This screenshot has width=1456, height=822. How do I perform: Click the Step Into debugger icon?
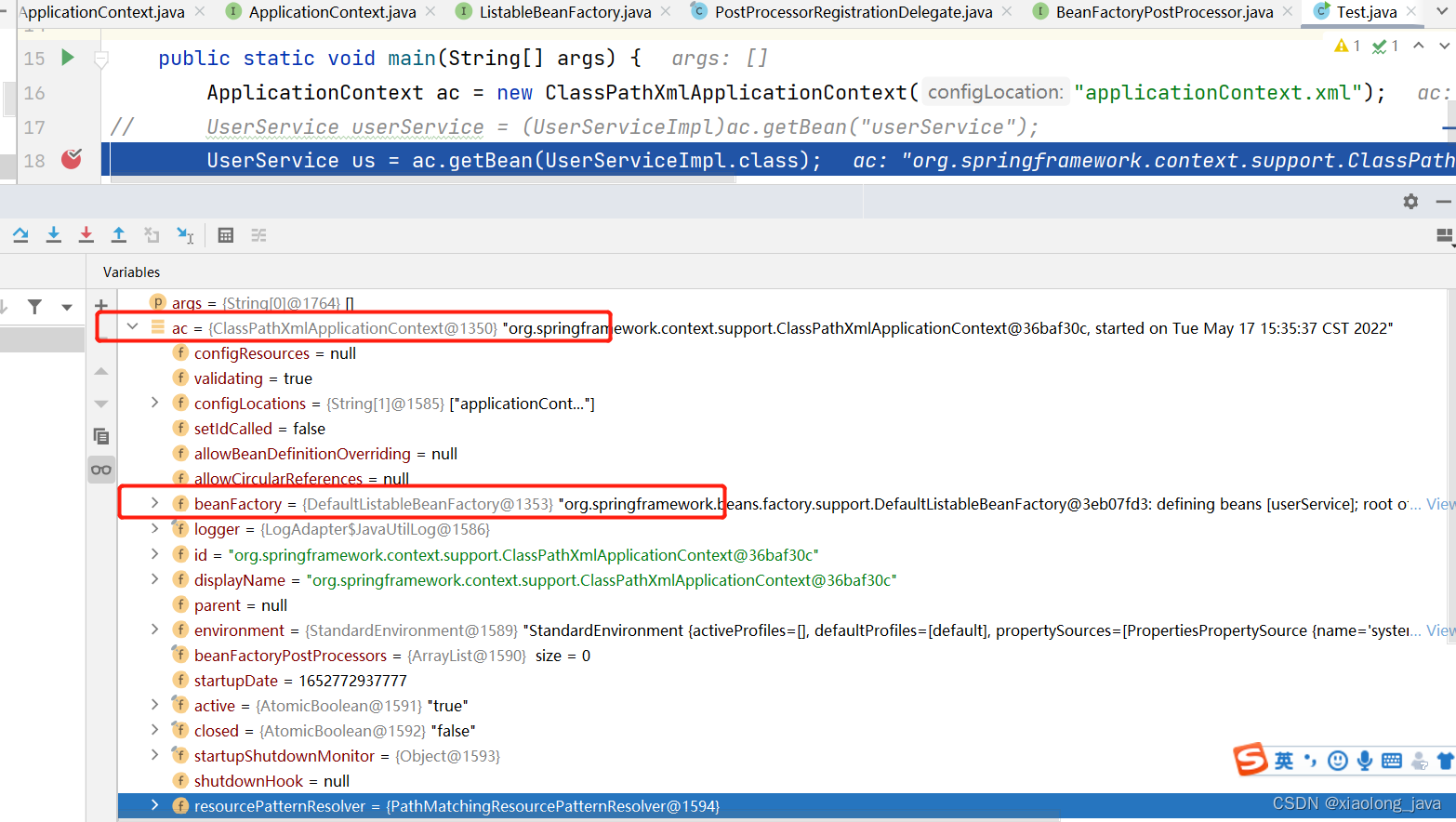point(54,235)
